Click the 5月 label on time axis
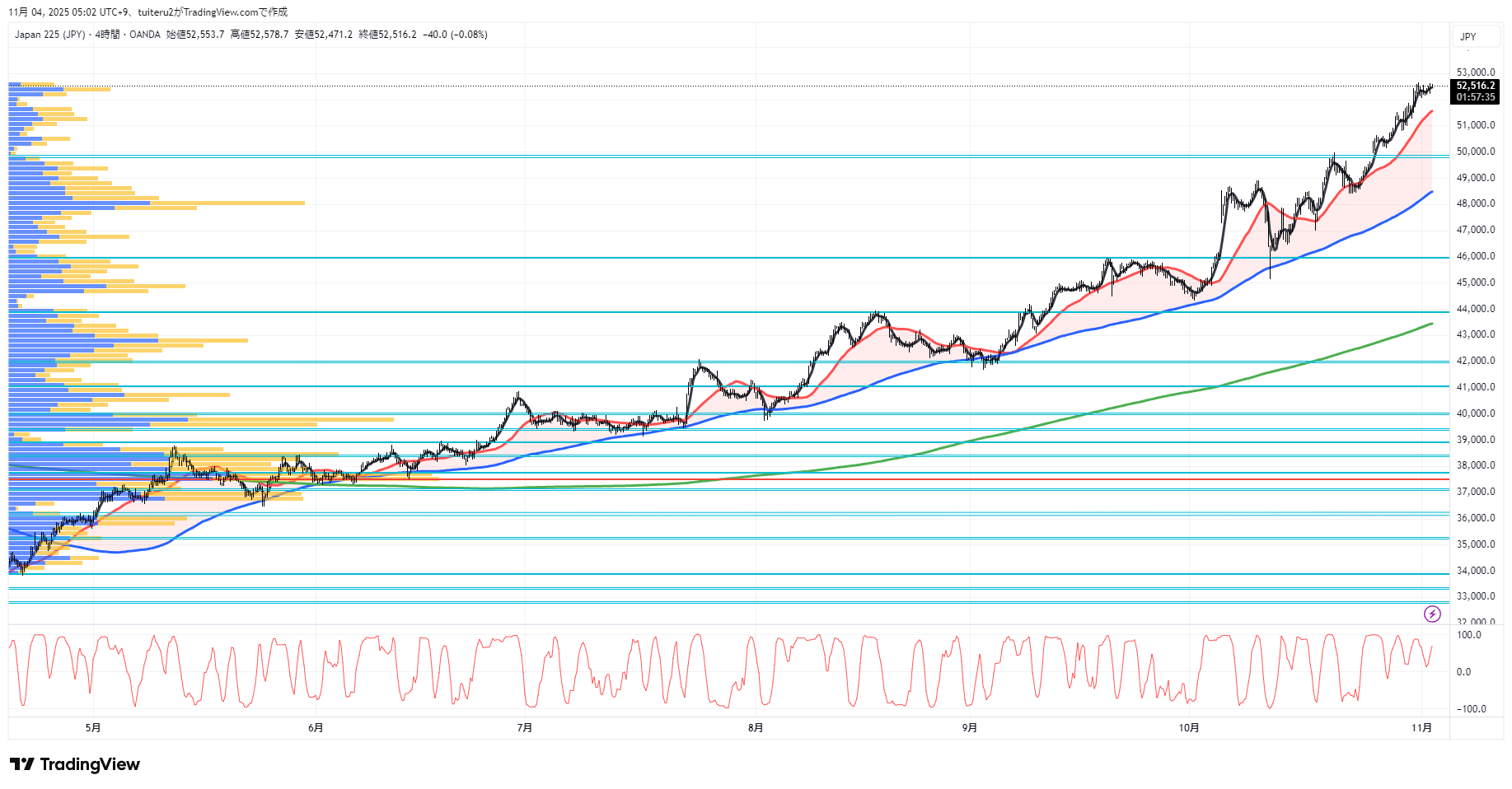 point(93,728)
